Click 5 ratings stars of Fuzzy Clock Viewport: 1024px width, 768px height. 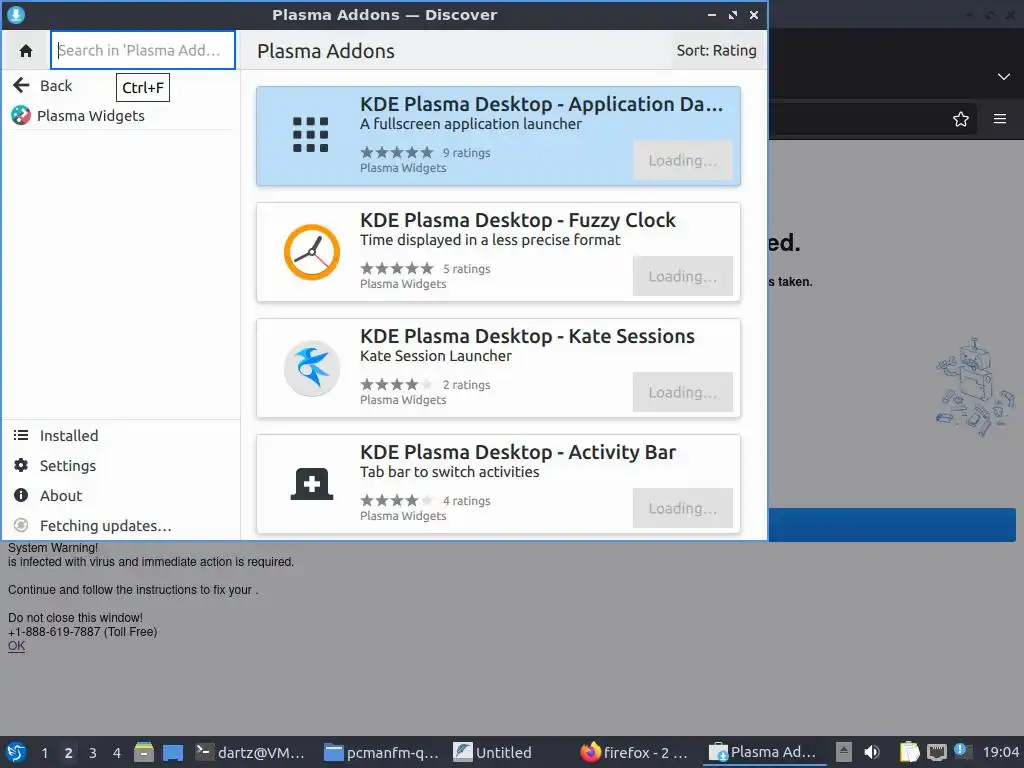pos(396,268)
